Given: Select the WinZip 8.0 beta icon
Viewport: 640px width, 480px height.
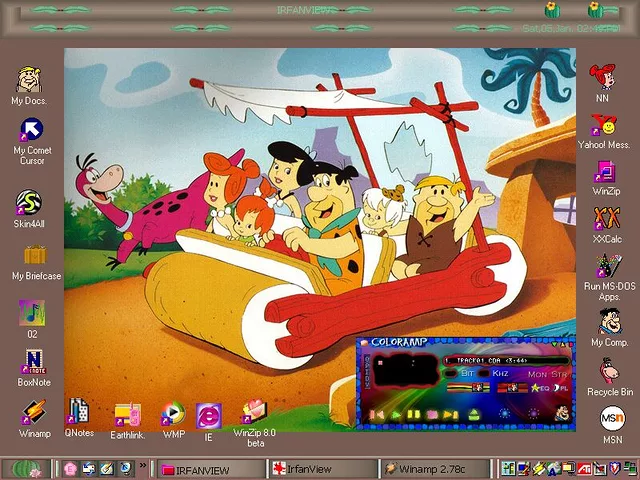Looking at the screenshot, I should point(255,423).
